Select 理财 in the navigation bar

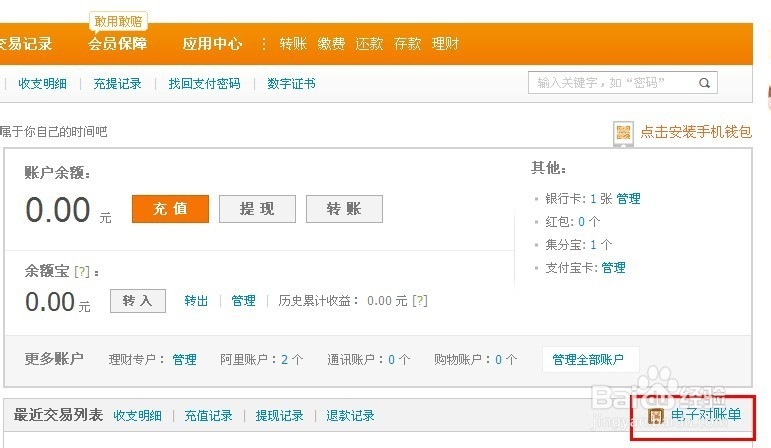[x=445, y=44]
